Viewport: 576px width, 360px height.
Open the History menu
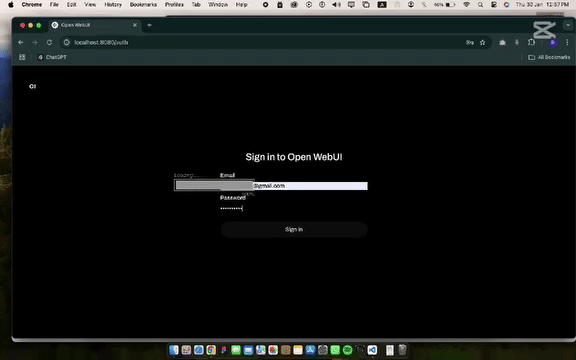pos(113,5)
